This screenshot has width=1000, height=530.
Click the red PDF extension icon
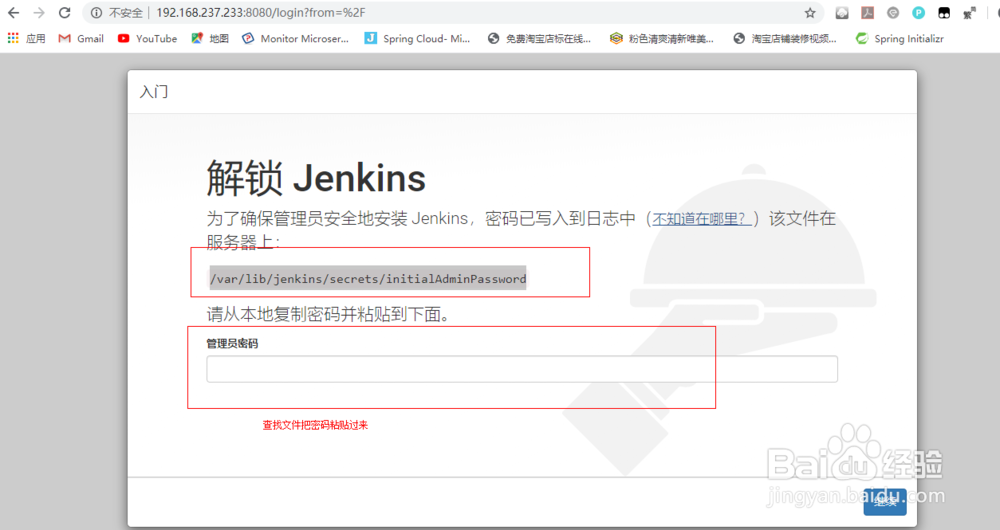coord(867,13)
